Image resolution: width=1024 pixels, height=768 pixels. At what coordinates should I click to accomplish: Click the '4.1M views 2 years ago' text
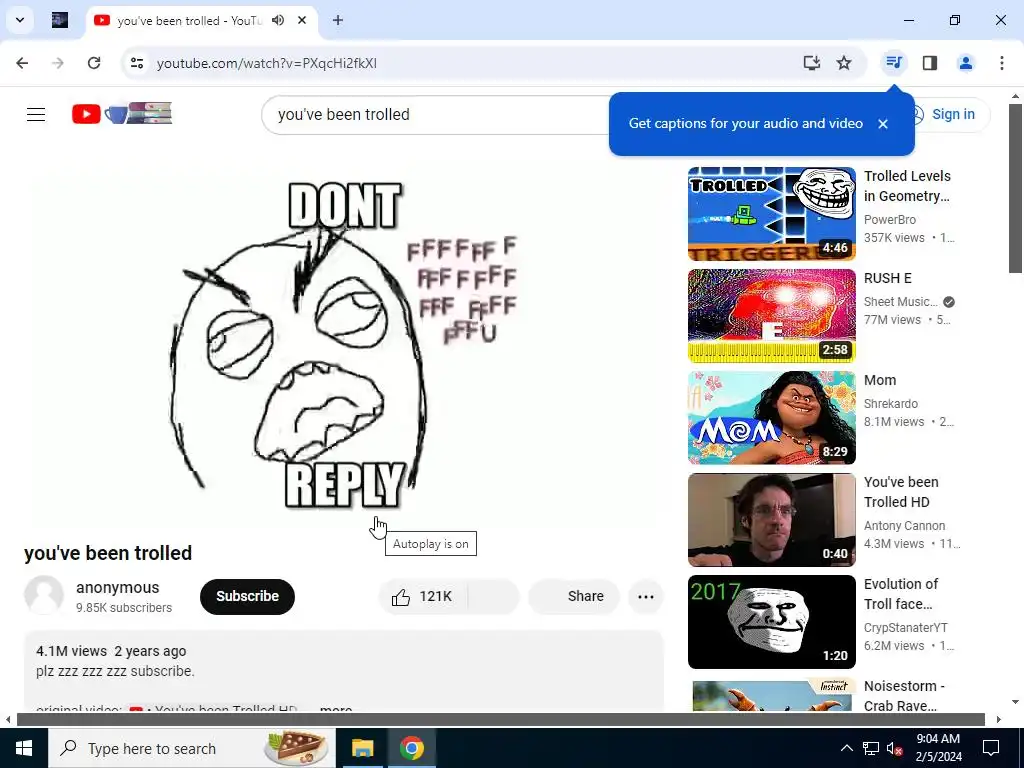[111, 651]
